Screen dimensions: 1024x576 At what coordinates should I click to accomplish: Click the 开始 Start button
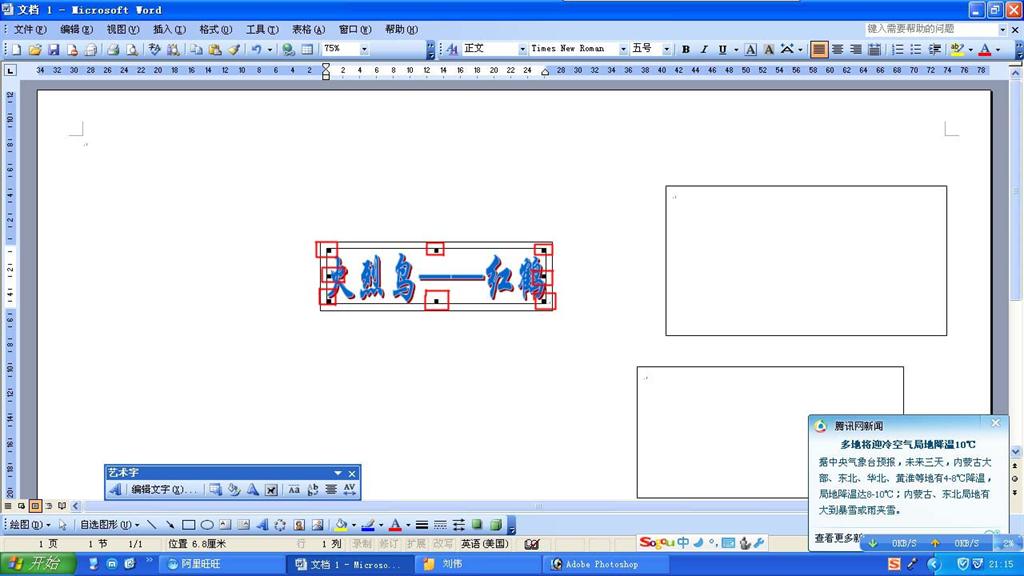click(35, 564)
